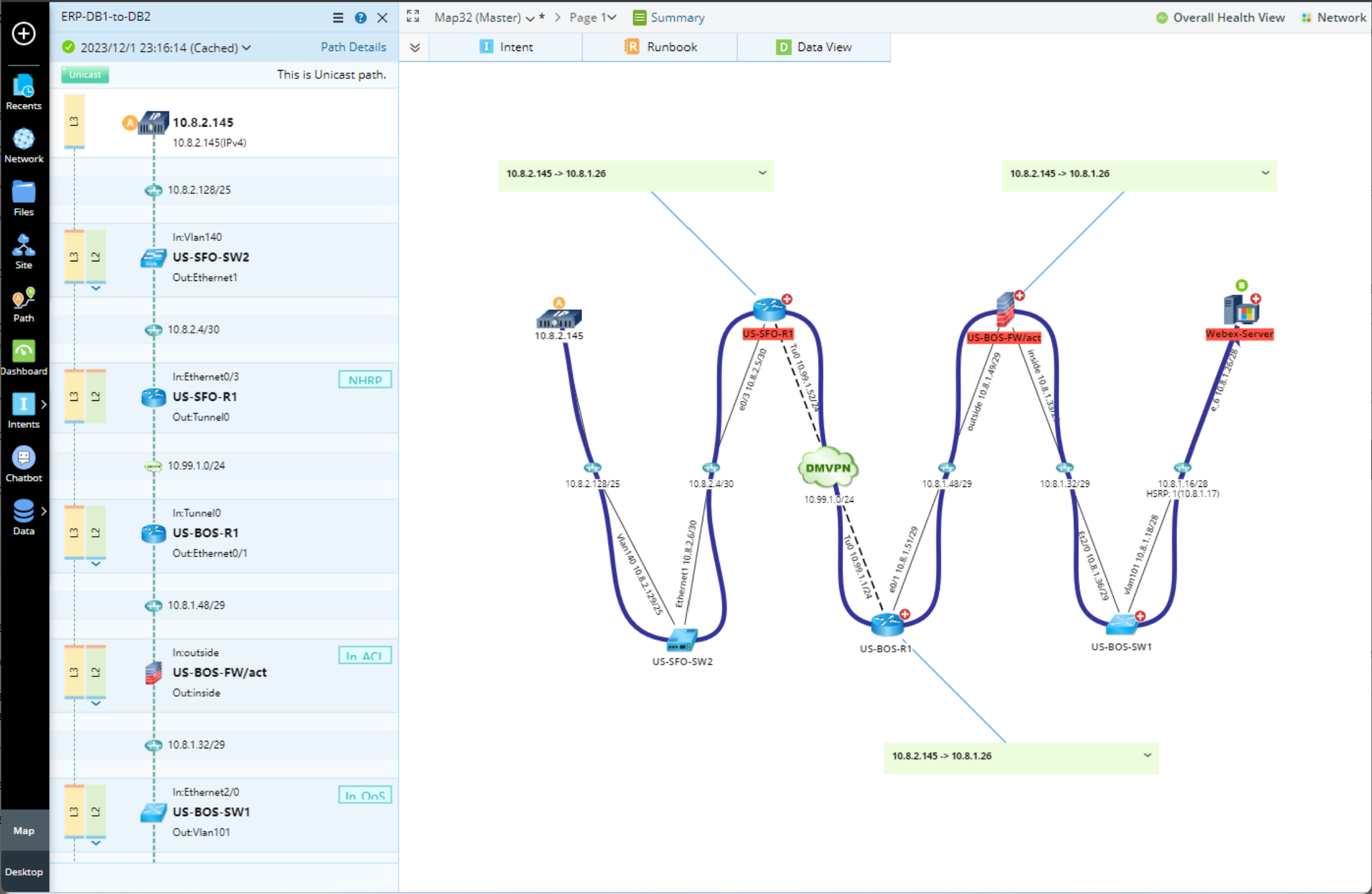Open the Recents sidebar icon
The width and height of the screenshot is (1372, 894).
pyautogui.click(x=23, y=91)
